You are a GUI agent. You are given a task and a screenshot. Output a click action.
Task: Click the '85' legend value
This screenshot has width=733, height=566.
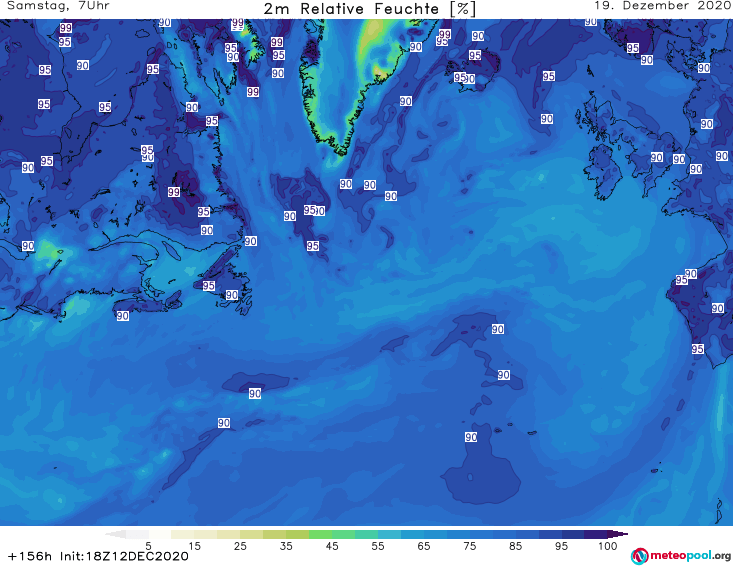click(x=515, y=546)
